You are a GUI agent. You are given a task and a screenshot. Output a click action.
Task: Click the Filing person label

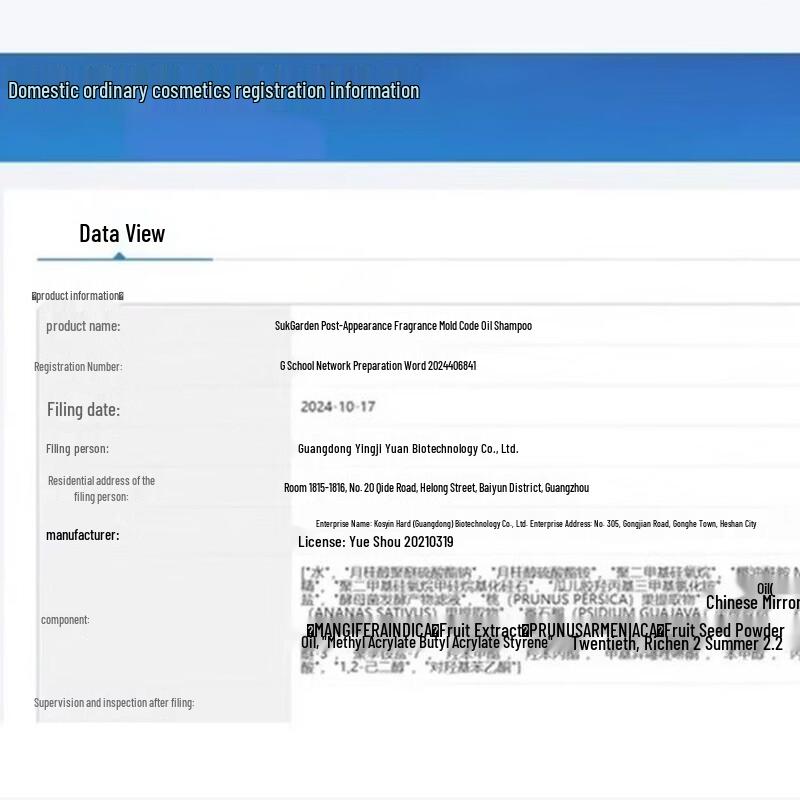[x=77, y=449]
